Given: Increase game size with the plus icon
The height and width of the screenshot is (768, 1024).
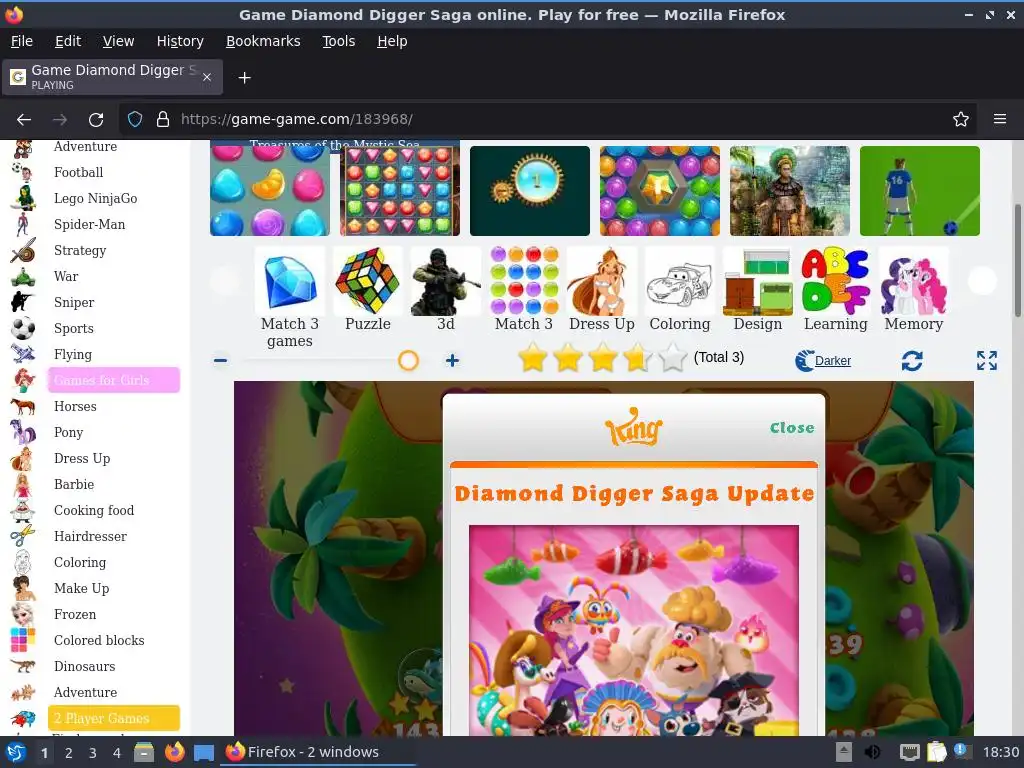Looking at the screenshot, I should coord(452,360).
